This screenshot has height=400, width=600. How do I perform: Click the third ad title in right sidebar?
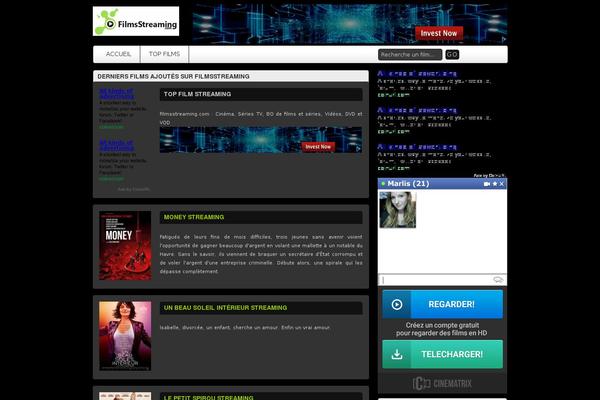pyautogui.click(x=417, y=147)
